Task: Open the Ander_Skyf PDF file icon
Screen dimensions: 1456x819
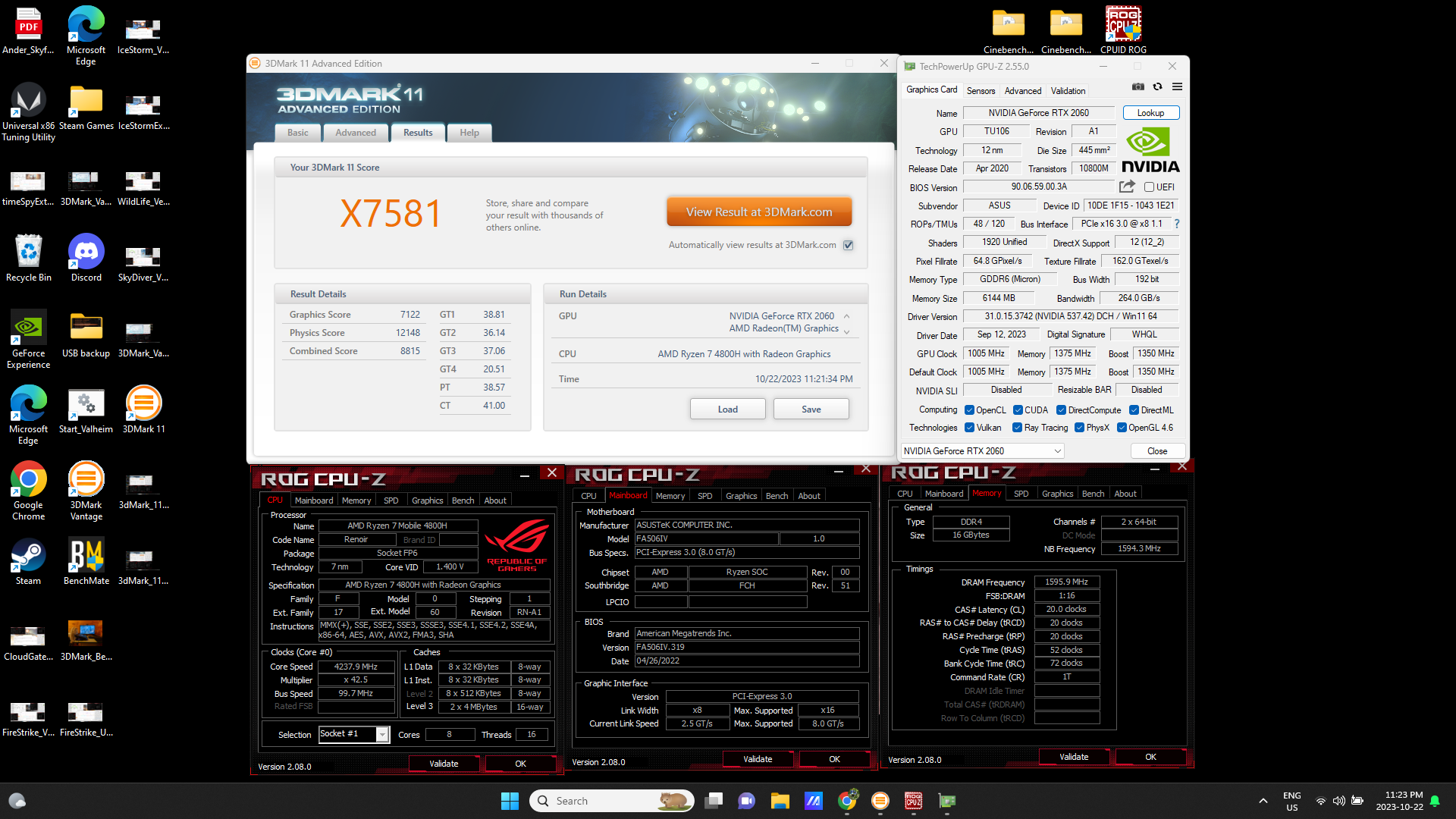Action: coord(29,31)
